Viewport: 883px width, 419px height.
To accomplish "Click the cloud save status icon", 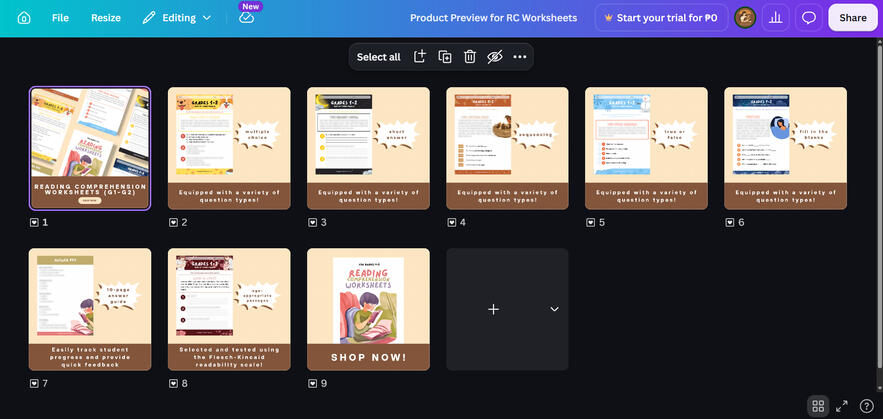I will coord(247,18).
